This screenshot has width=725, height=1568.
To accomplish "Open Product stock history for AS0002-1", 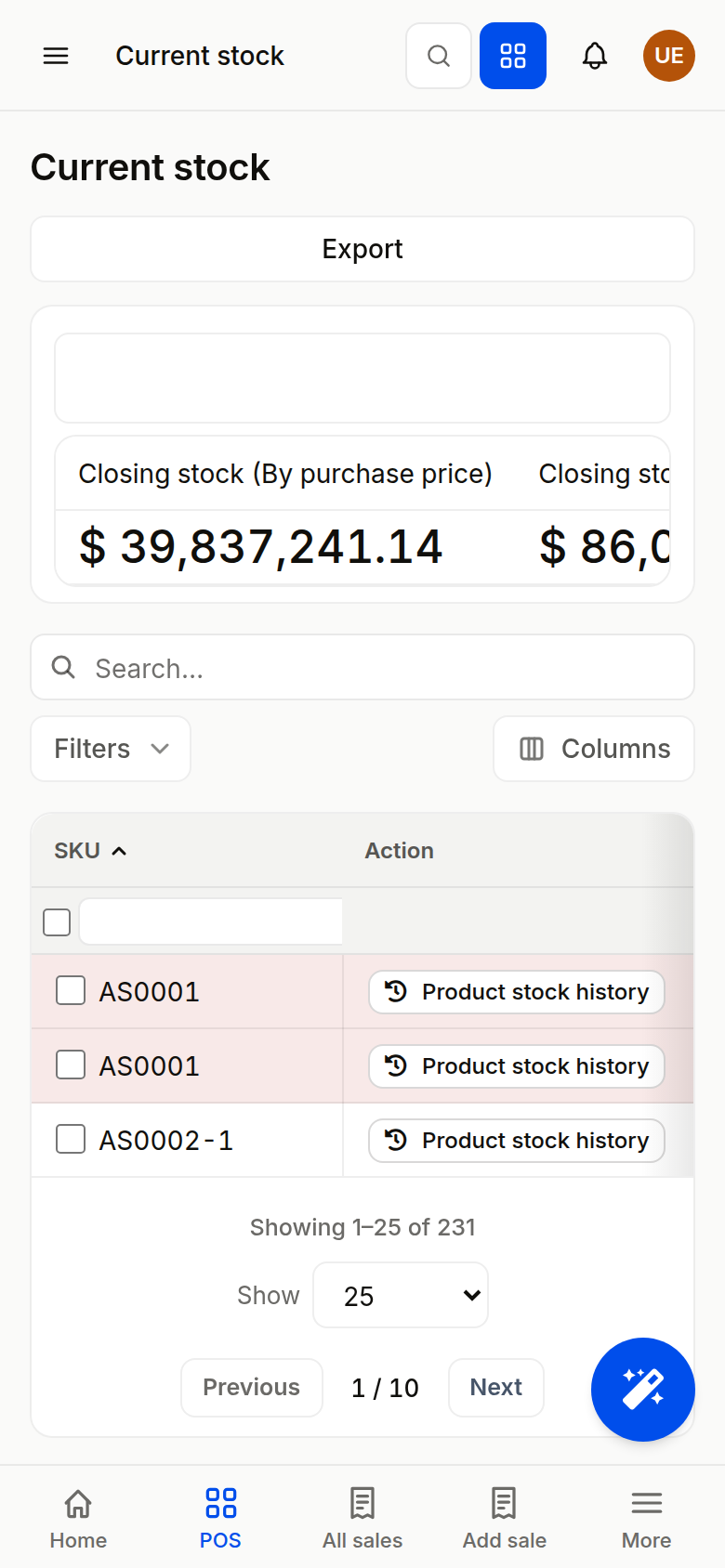I will coord(517,1141).
